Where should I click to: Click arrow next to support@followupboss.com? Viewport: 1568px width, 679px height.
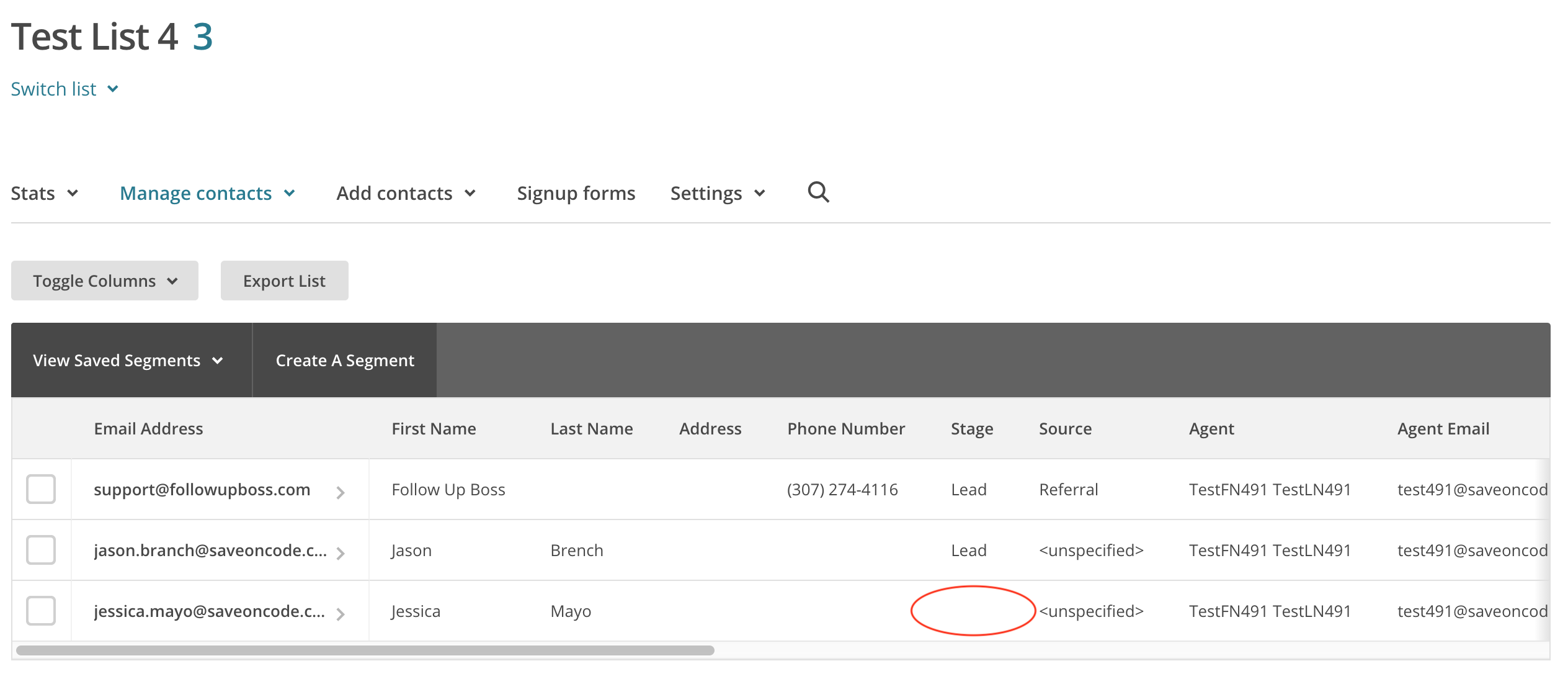pyautogui.click(x=340, y=493)
